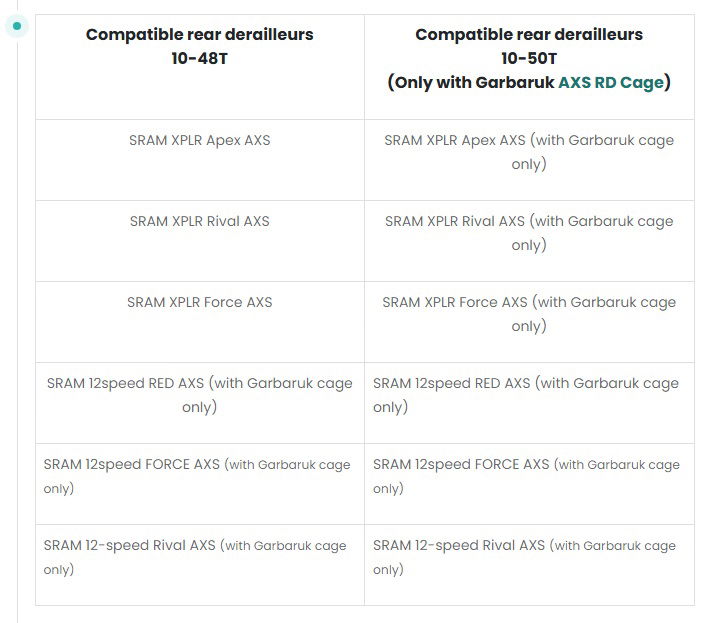
Task: Click the SRAM 12speed FORCE AXS cell under 10-50T
Action: [526, 476]
